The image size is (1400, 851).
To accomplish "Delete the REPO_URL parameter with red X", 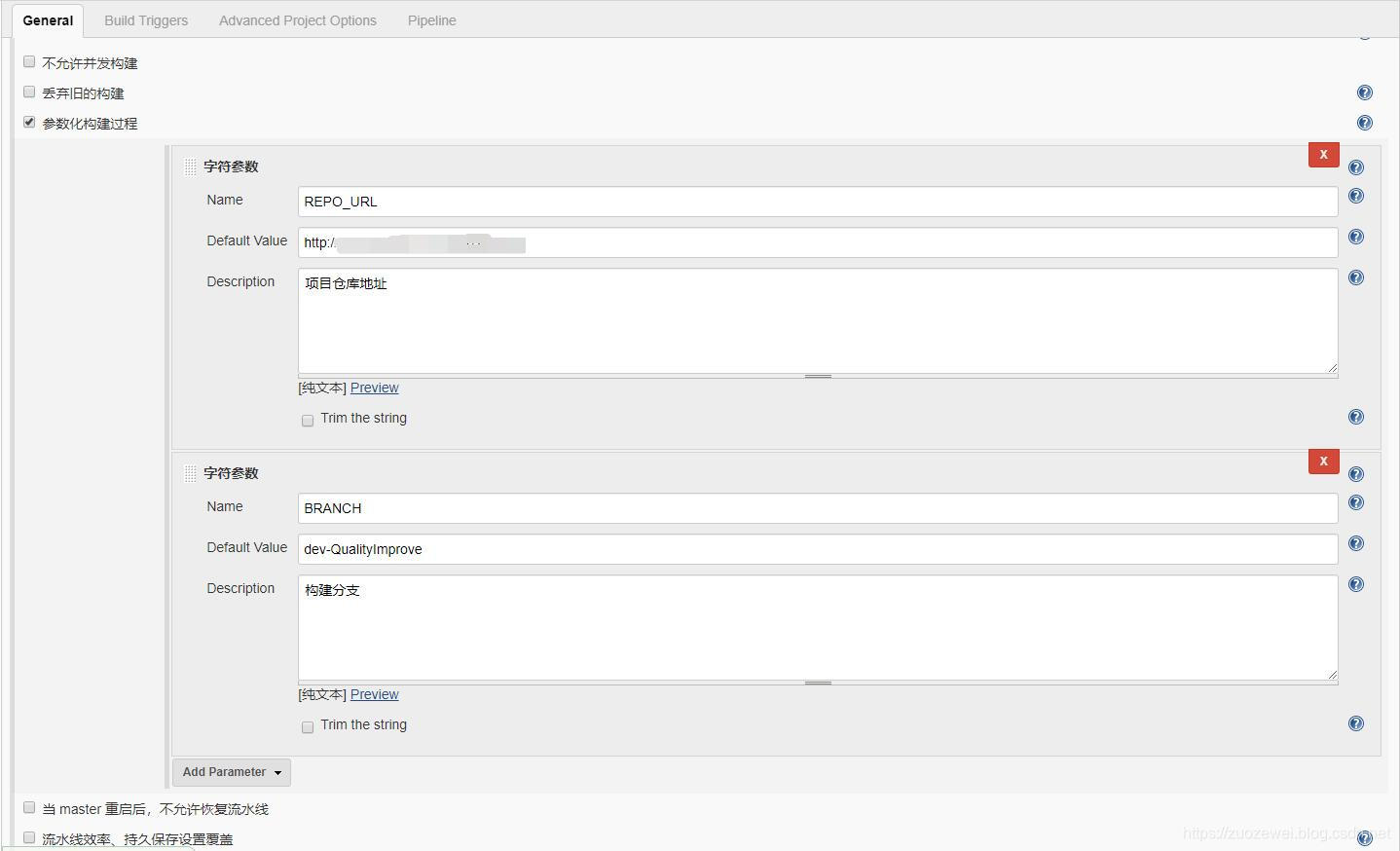I will point(1323,155).
